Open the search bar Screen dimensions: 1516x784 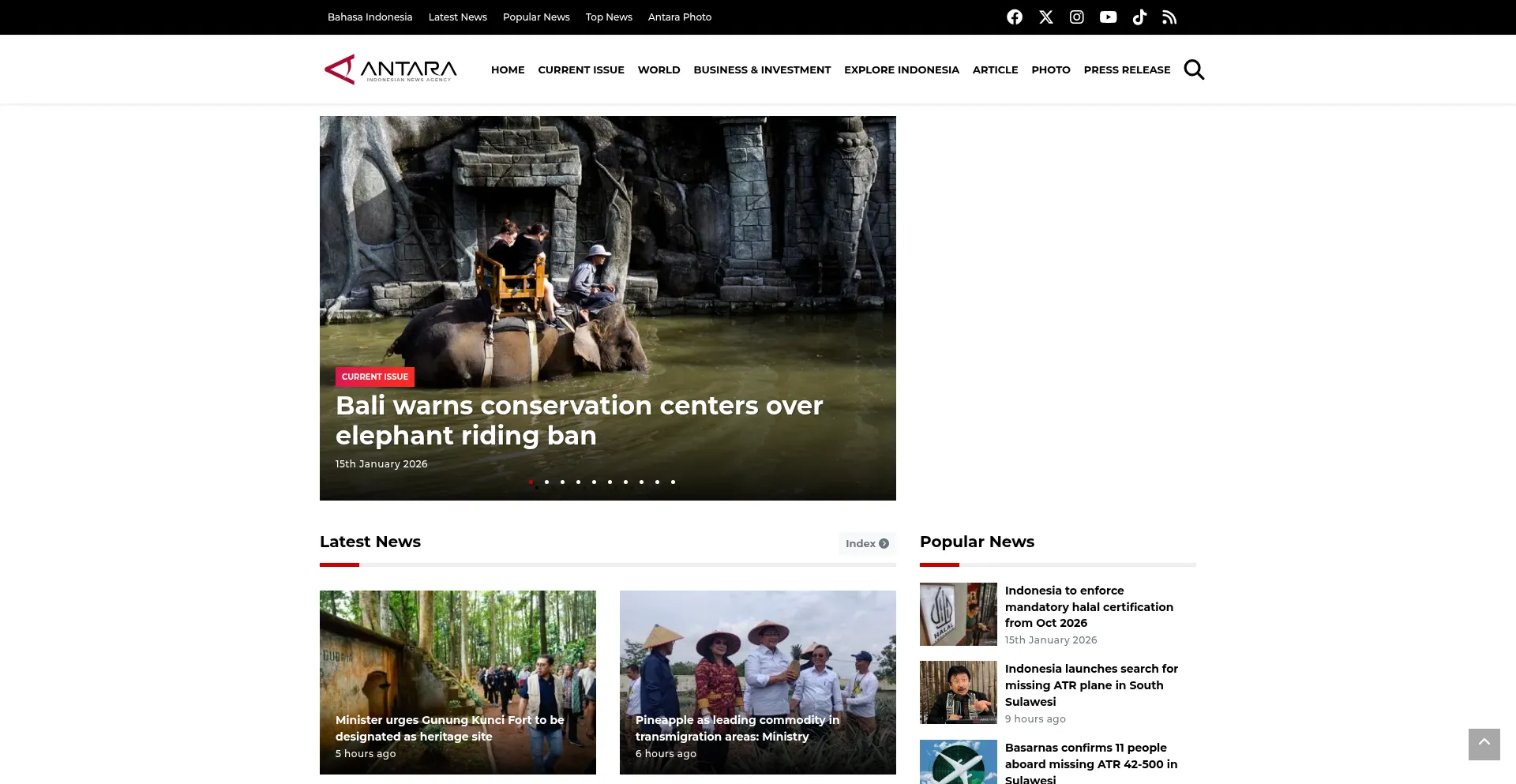coord(1194,69)
